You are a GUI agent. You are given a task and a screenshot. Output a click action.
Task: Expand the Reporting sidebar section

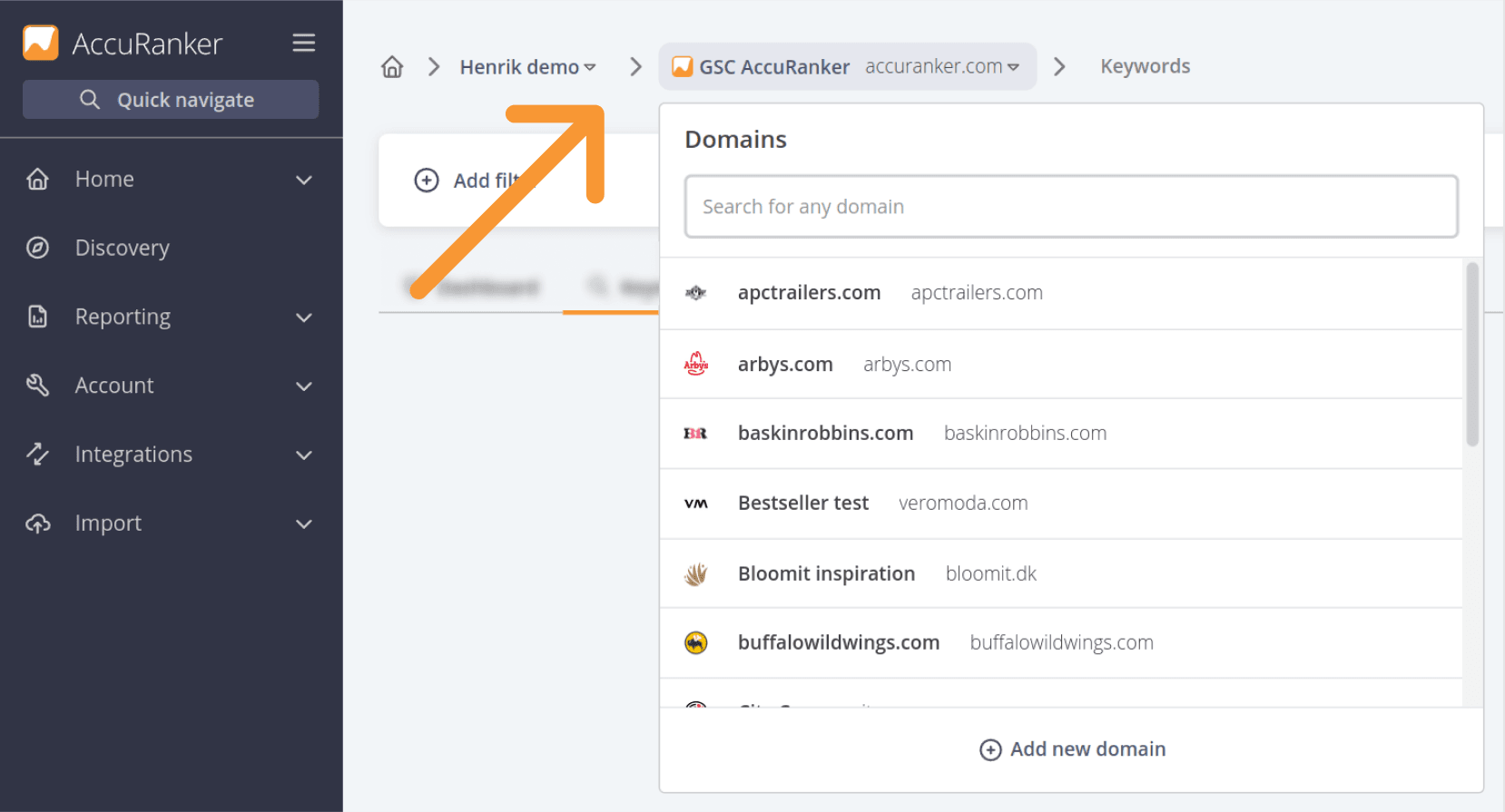(304, 318)
